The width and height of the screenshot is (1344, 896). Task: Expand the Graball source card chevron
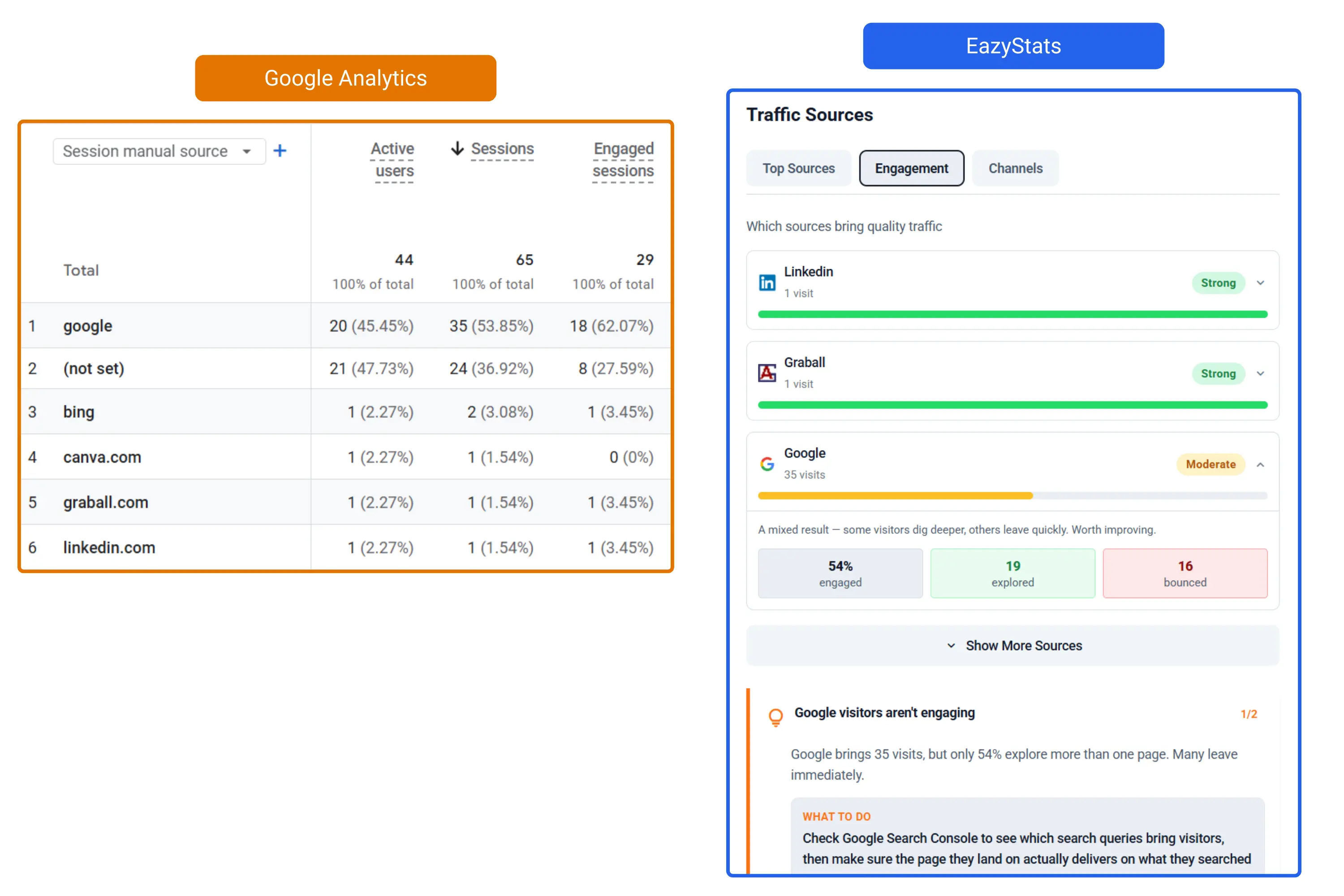[x=1260, y=374]
